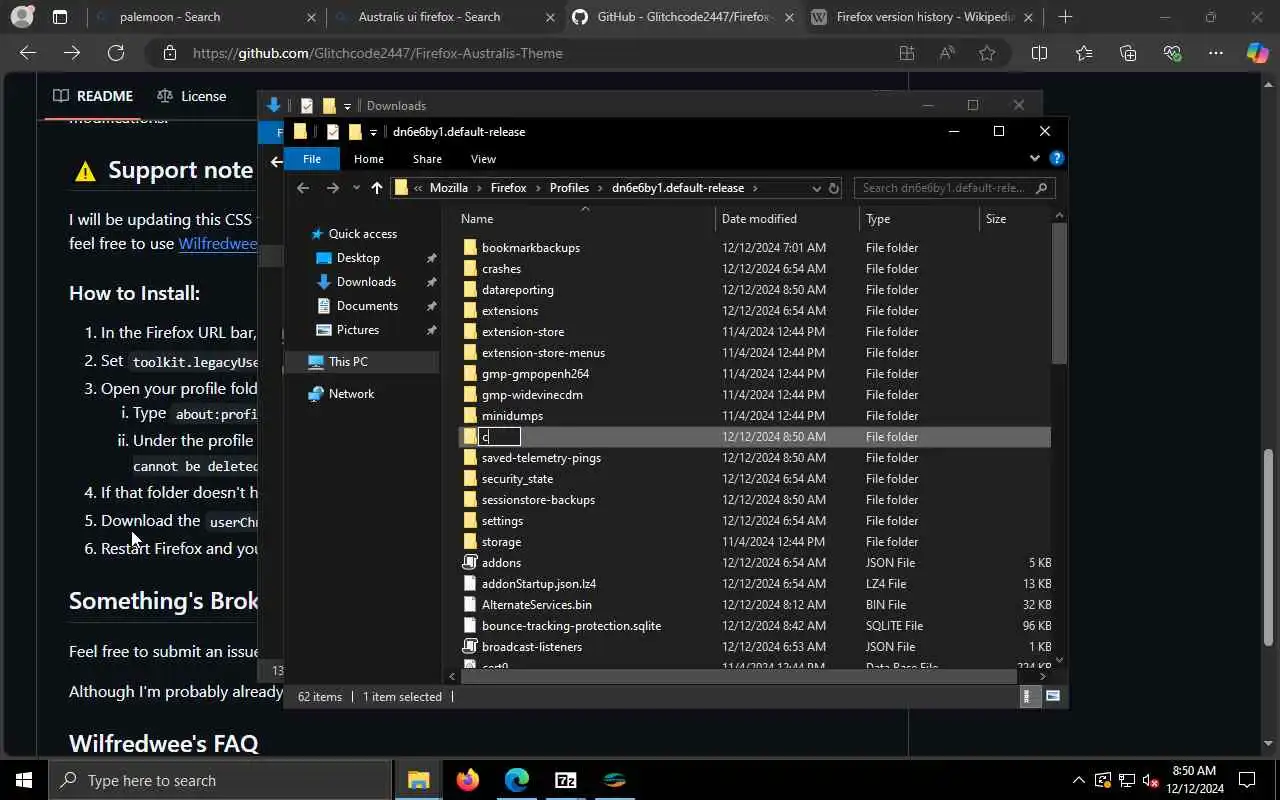Image resolution: width=1280 pixels, height=800 pixels.
Task: Open Desktop in navigation pane
Action: click(x=358, y=257)
